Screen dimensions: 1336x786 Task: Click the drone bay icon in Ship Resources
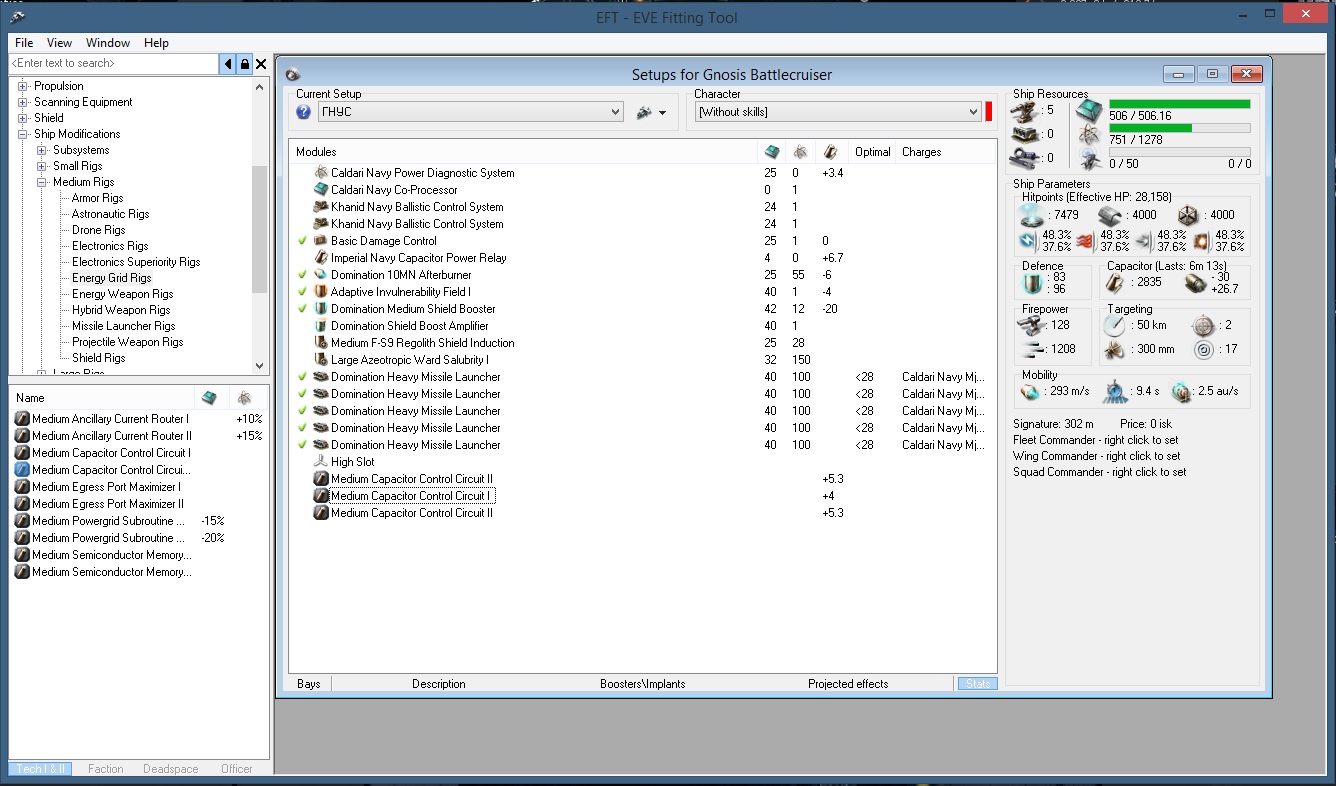[x=1088, y=158]
